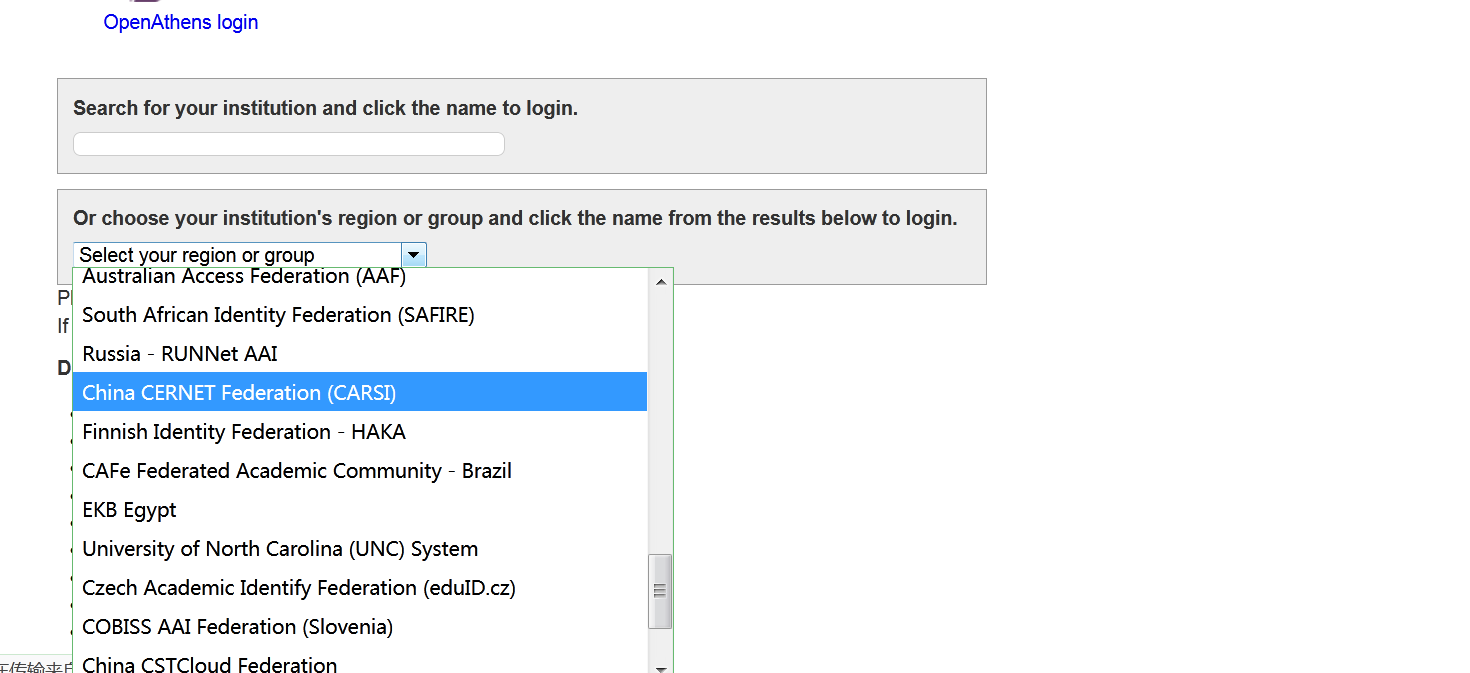Choose Czech Academic Identify Federation (eduID.cz)

[299, 588]
